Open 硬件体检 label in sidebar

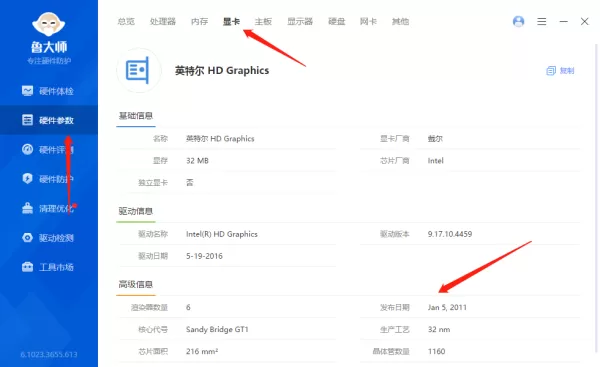(x=56, y=91)
